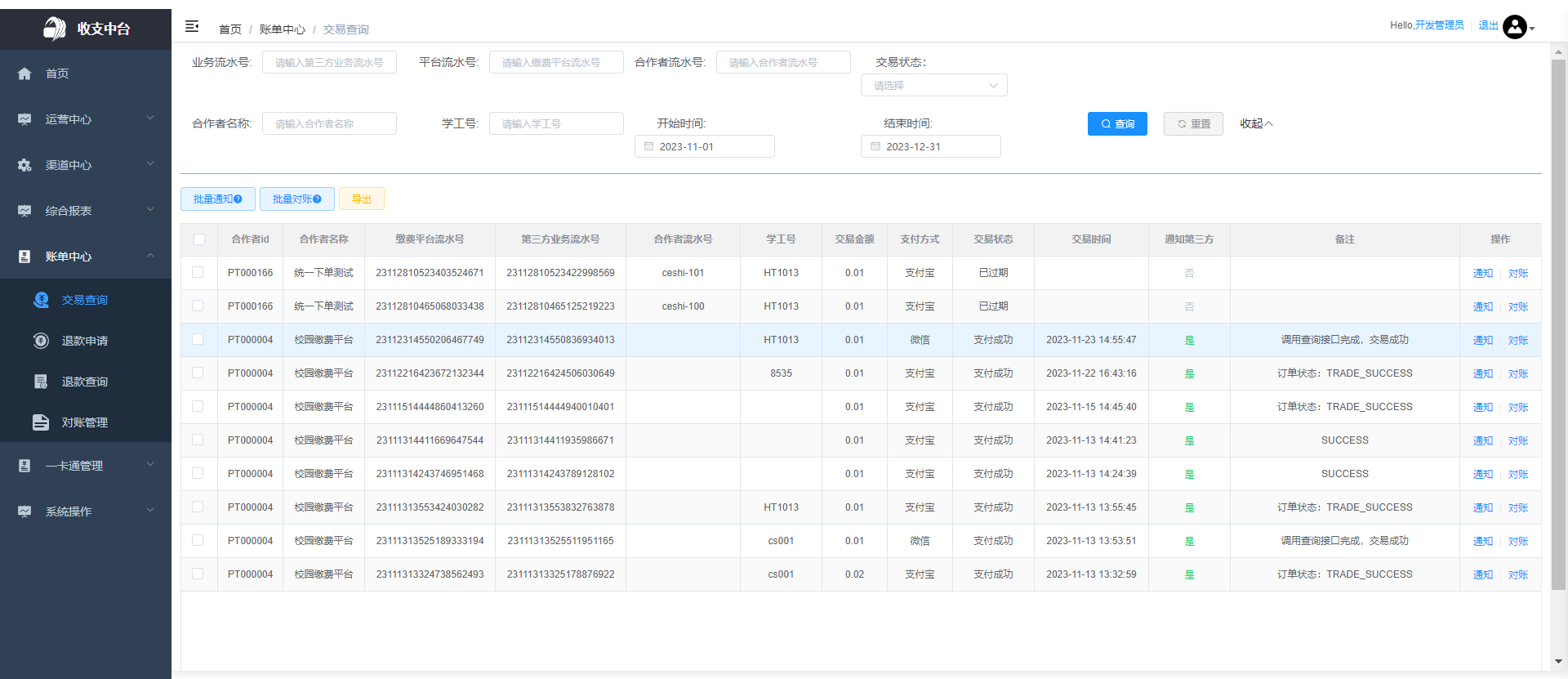This screenshot has height=679, width=1568.
Task: Click the scrollbar down arrow
Action: coord(1558,661)
